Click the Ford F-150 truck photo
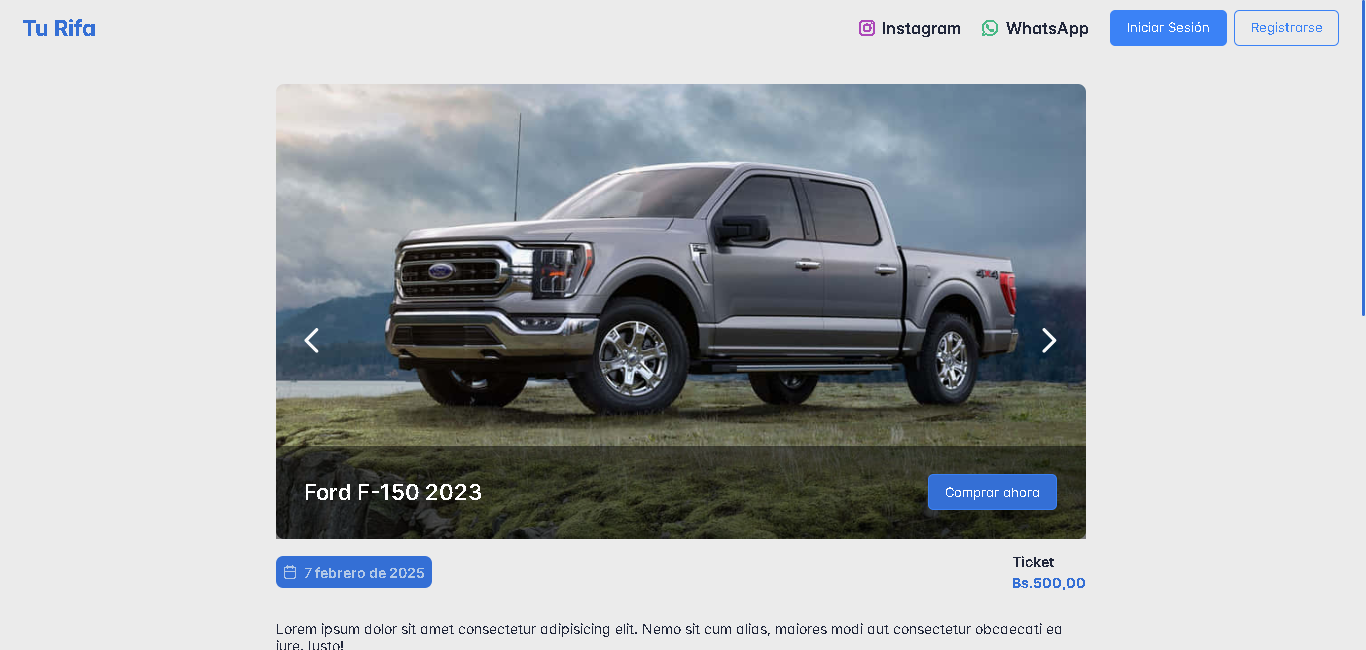Image resolution: width=1366 pixels, height=650 pixels. click(x=681, y=265)
